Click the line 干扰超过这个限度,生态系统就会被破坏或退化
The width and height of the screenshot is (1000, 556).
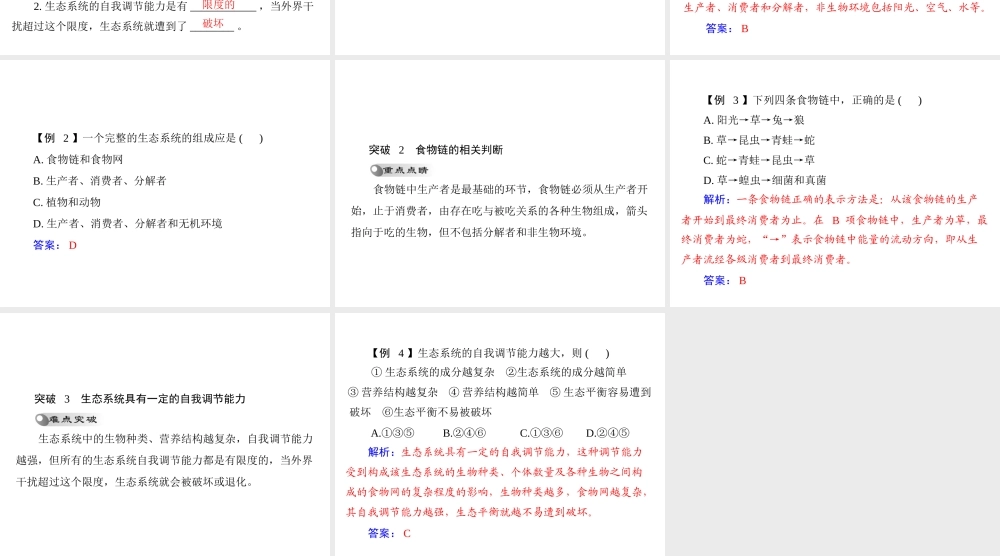tap(135, 482)
